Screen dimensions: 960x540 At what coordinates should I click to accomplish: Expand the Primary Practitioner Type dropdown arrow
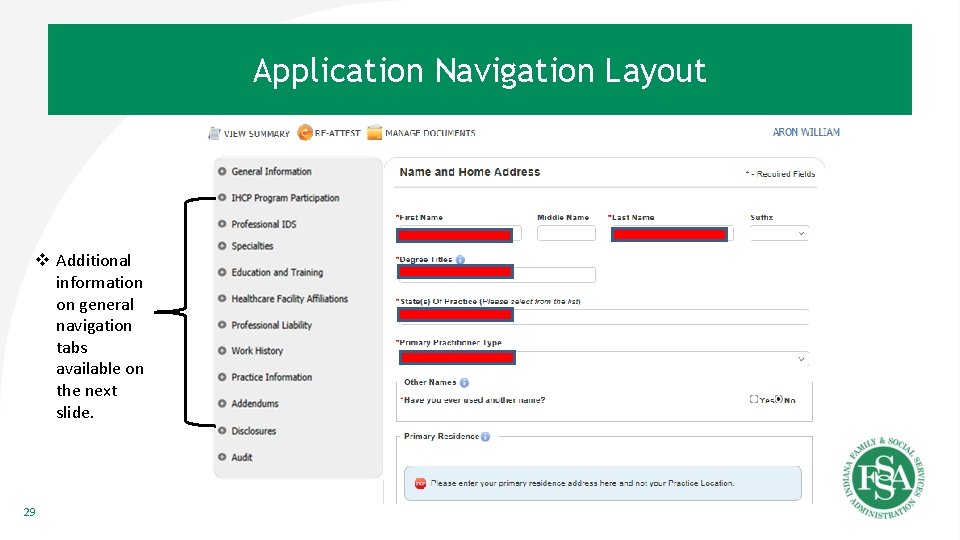[801, 359]
